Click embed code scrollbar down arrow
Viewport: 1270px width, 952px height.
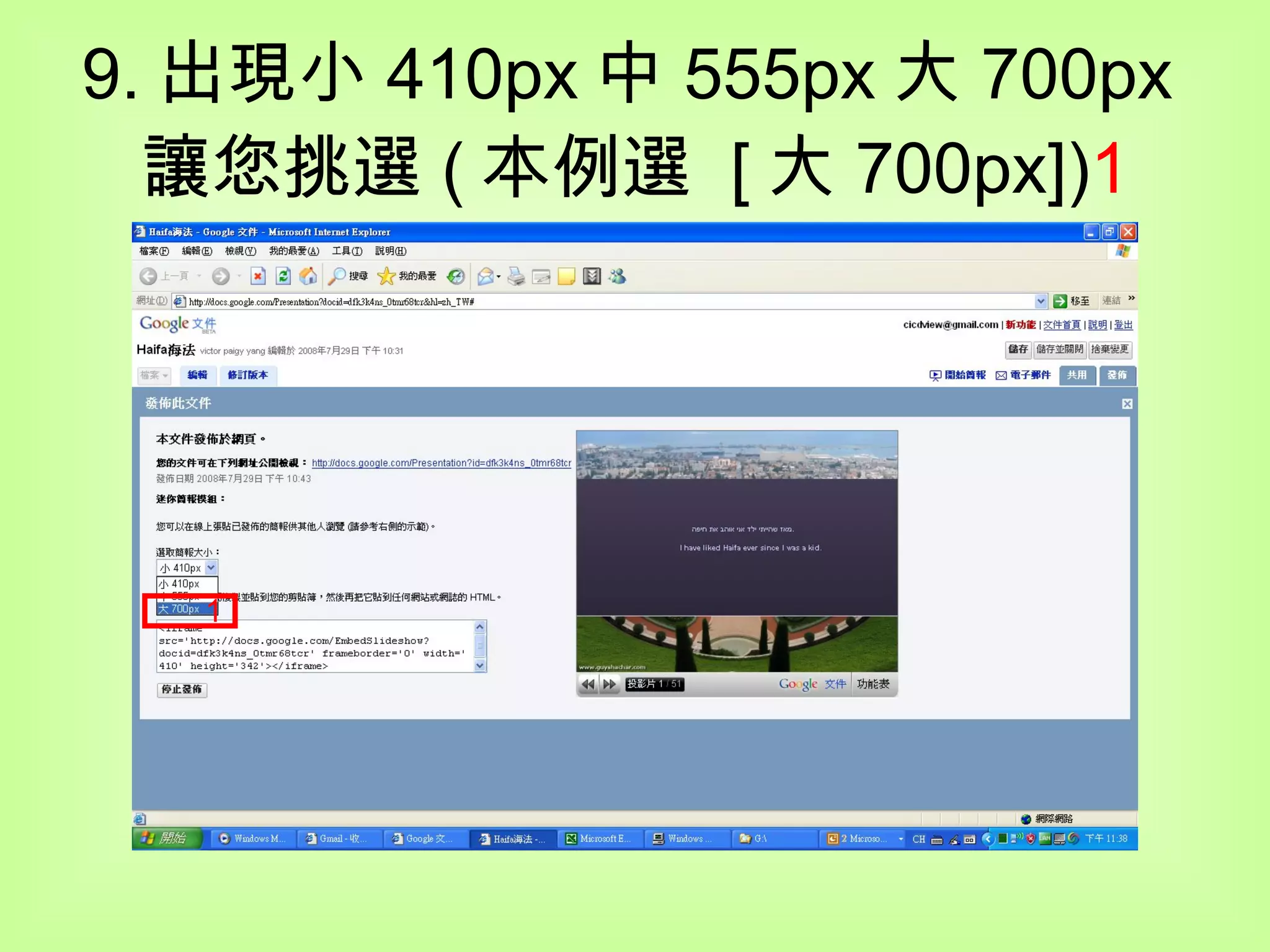[x=480, y=666]
